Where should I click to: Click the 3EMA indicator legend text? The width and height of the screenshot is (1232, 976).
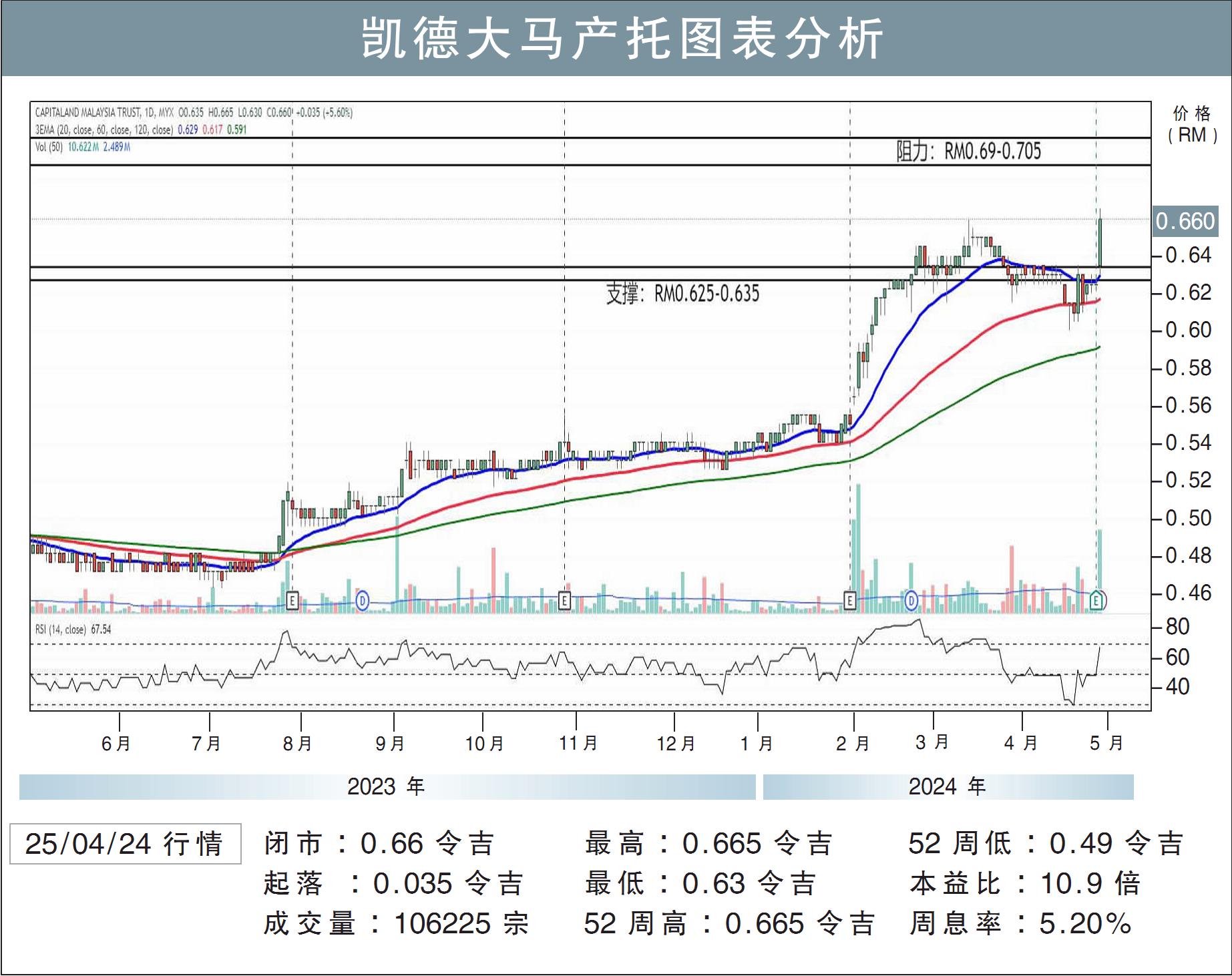(x=104, y=130)
